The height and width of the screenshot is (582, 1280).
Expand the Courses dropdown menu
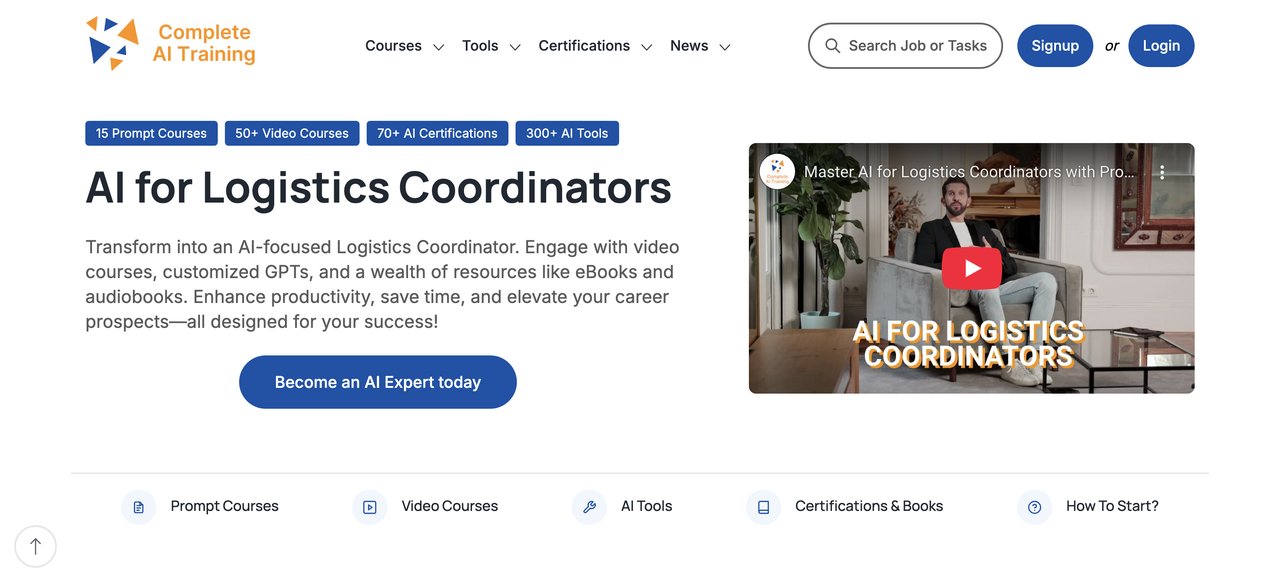pyautogui.click(x=404, y=46)
